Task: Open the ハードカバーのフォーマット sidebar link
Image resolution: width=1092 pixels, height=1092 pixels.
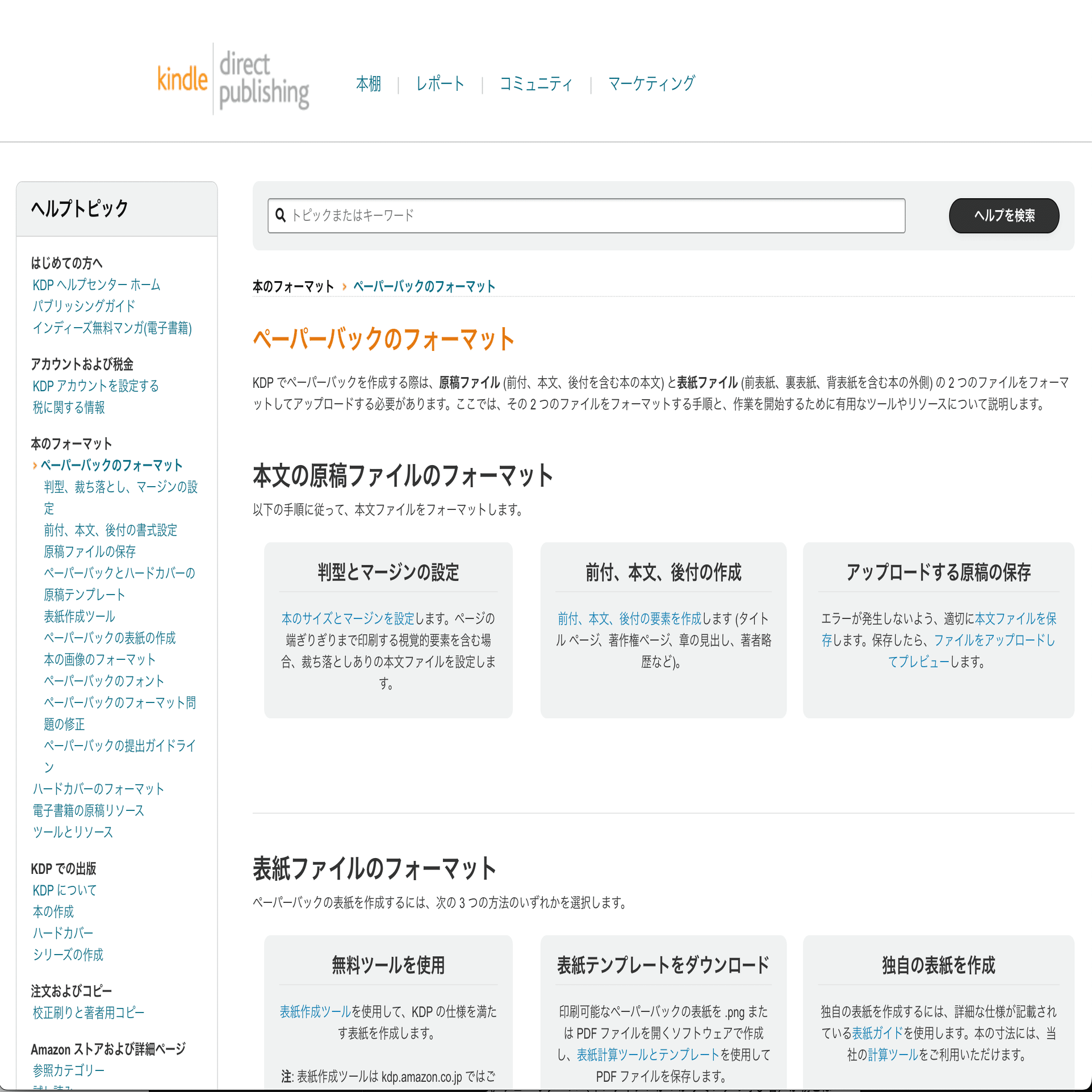Action: click(x=98, y=789)
